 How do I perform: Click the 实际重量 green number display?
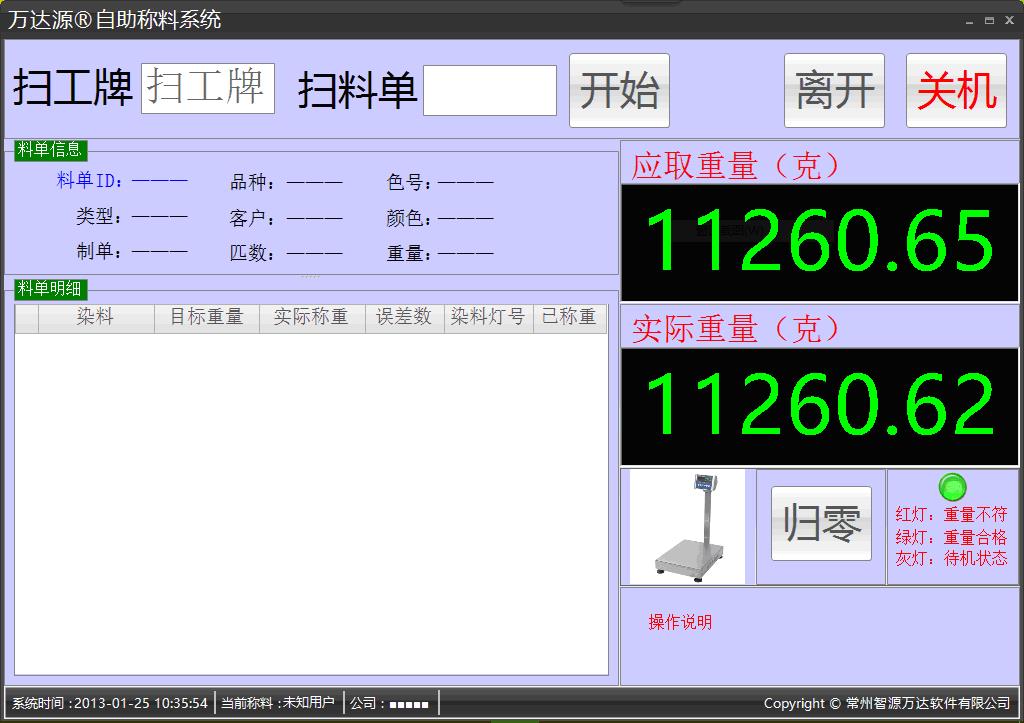819,405
